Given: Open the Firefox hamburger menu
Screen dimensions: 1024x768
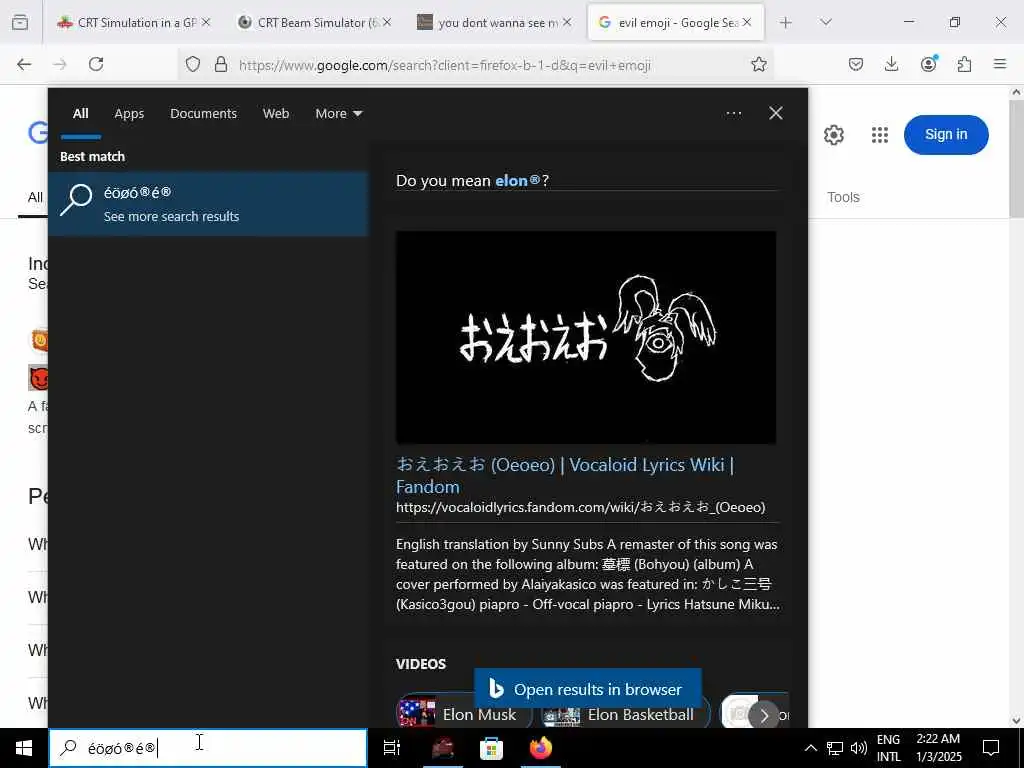Looking at the screenshot, I should (1000, 64).
